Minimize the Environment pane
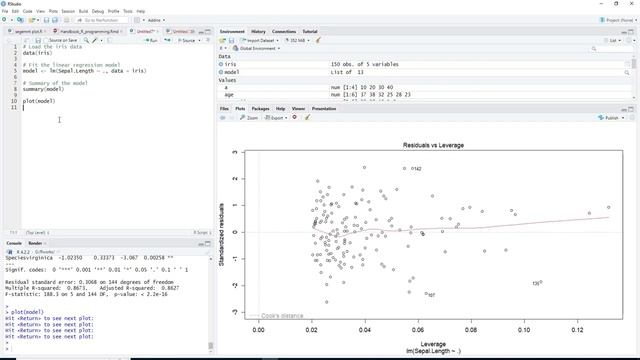 pyautogui.click(x=624, y=31)
